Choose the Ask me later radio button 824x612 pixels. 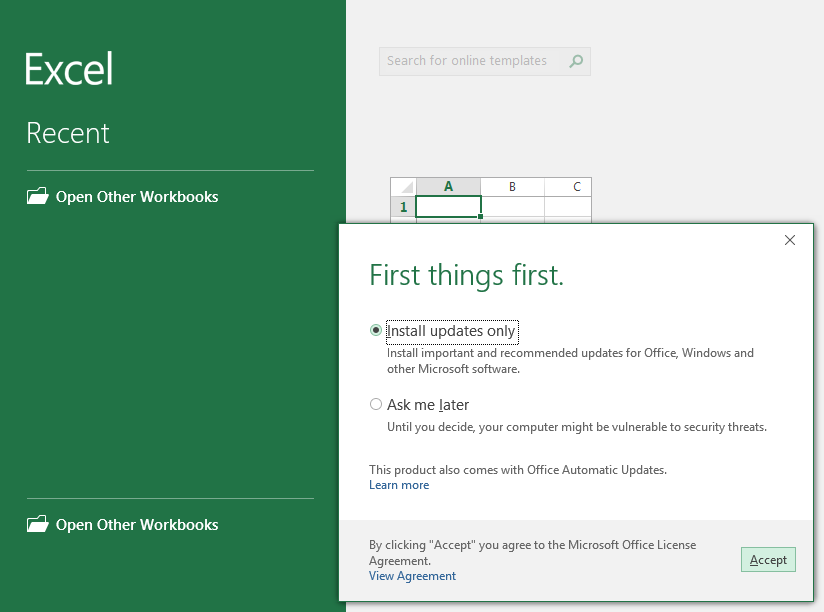pos(375,404)
